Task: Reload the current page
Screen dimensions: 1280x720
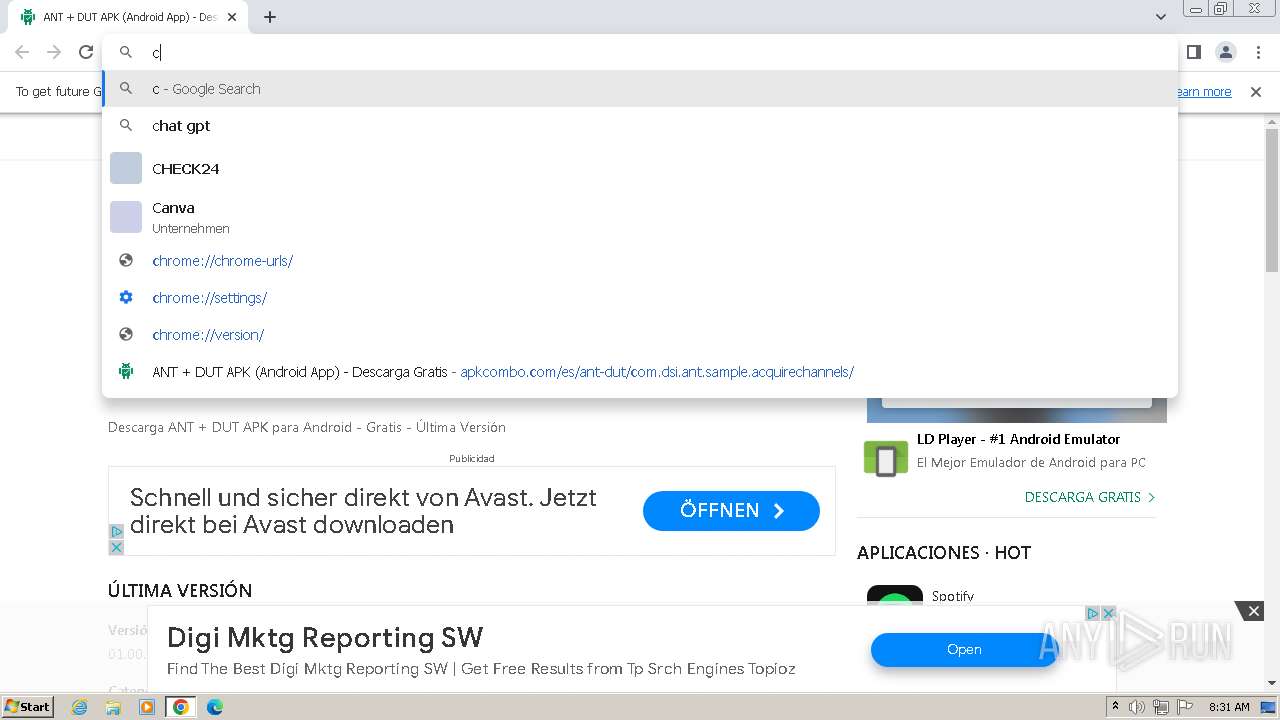Action: tap(86, 52)
